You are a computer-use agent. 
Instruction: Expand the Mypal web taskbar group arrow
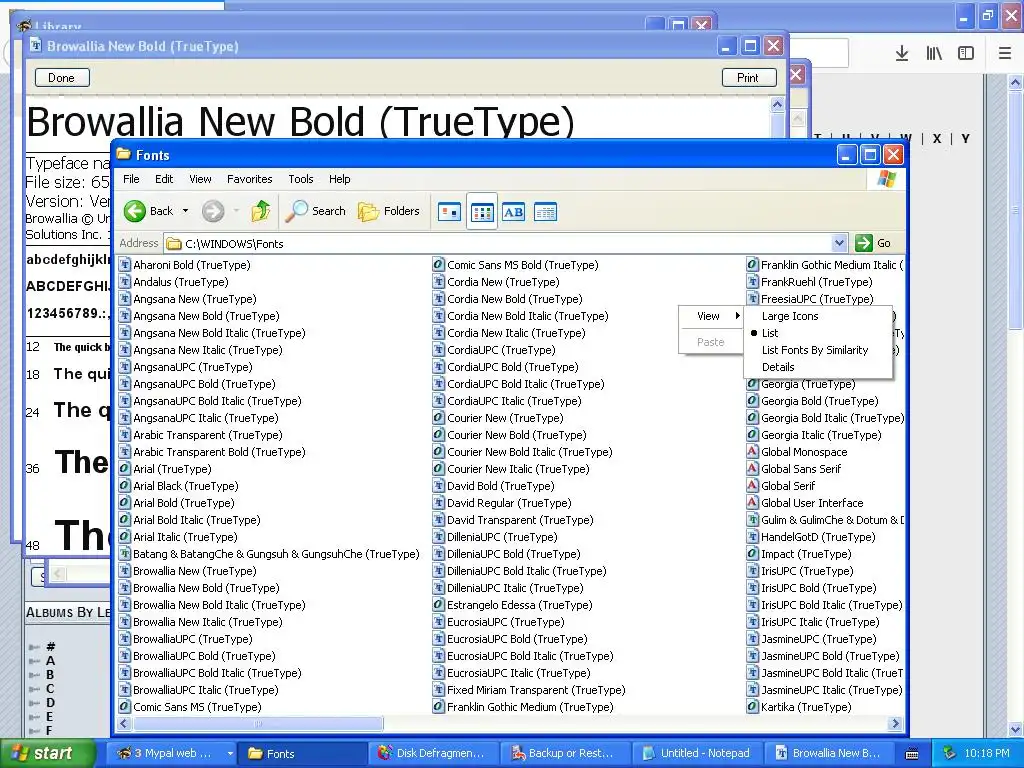pos(230,754)
